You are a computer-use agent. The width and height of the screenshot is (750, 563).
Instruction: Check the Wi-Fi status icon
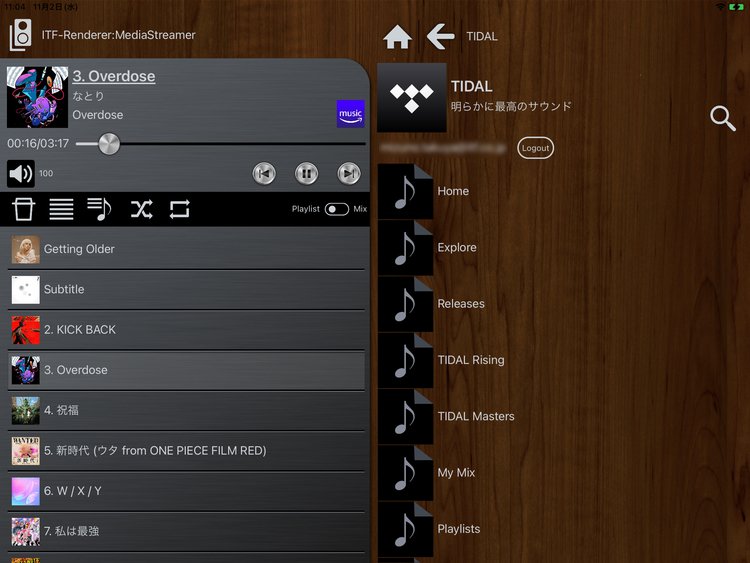[720, 7]
